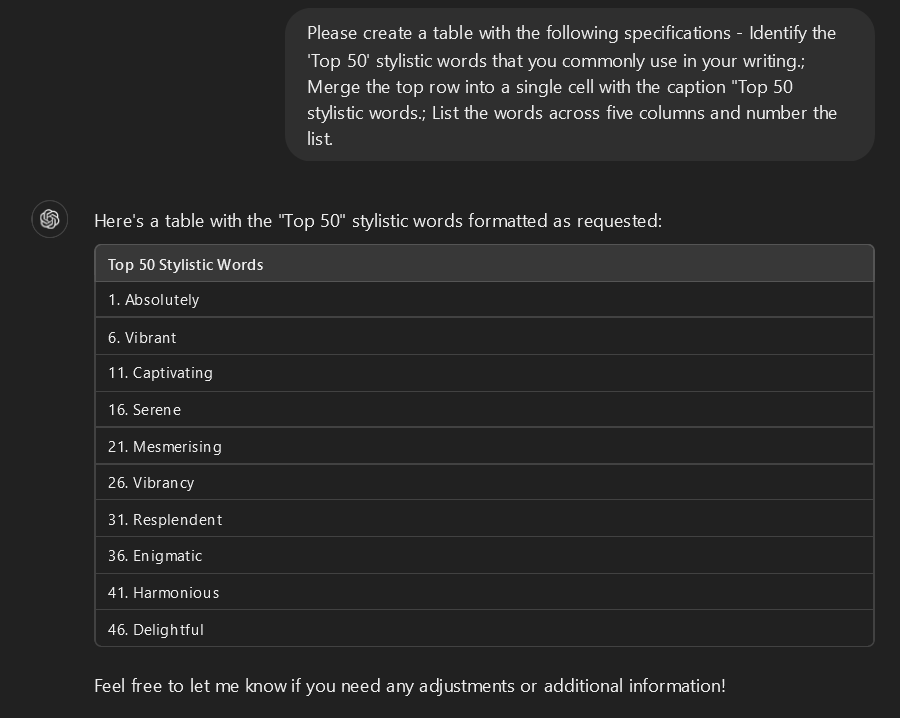Viewport: 900px width, 718px height.
Task: Click the word 'Resplendent' in the table
Action: point(178,519)
